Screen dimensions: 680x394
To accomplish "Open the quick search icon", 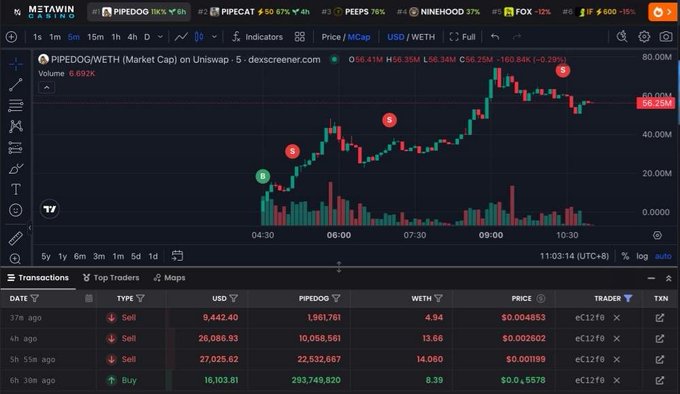I will pyautogui.click(x=622, y=37).
